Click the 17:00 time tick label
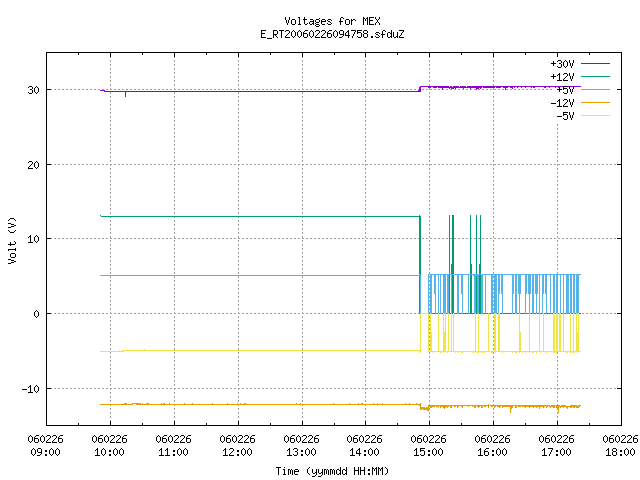The width and height of the screenshot is (640, 480). [556, 452]
